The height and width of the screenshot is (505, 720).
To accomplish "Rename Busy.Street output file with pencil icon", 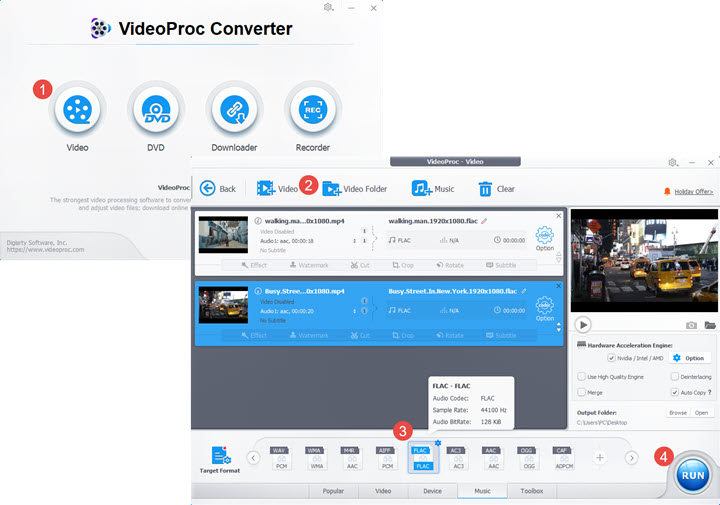I will click(523, 291).
